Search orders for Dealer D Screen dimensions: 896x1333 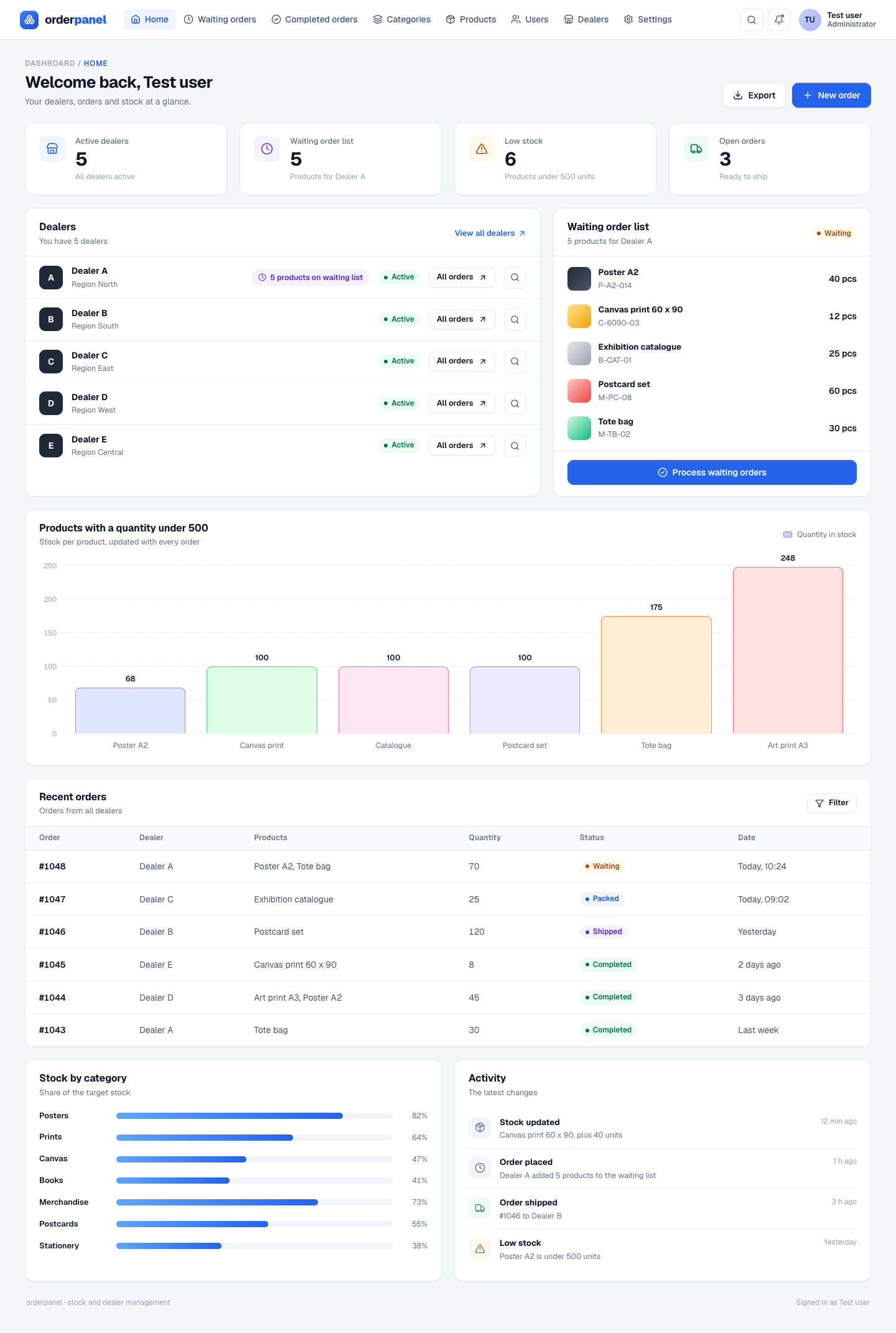tap(515, 403)
